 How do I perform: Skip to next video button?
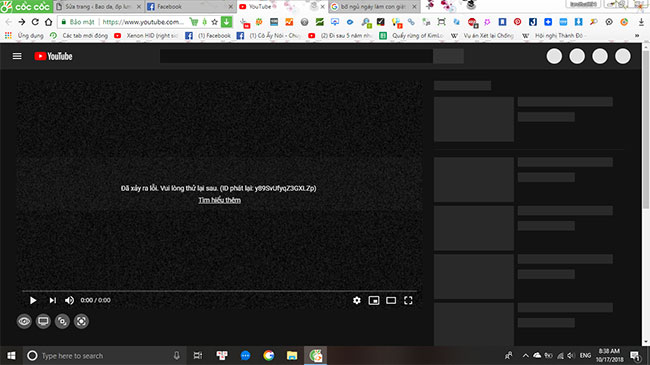pos(52,300)
